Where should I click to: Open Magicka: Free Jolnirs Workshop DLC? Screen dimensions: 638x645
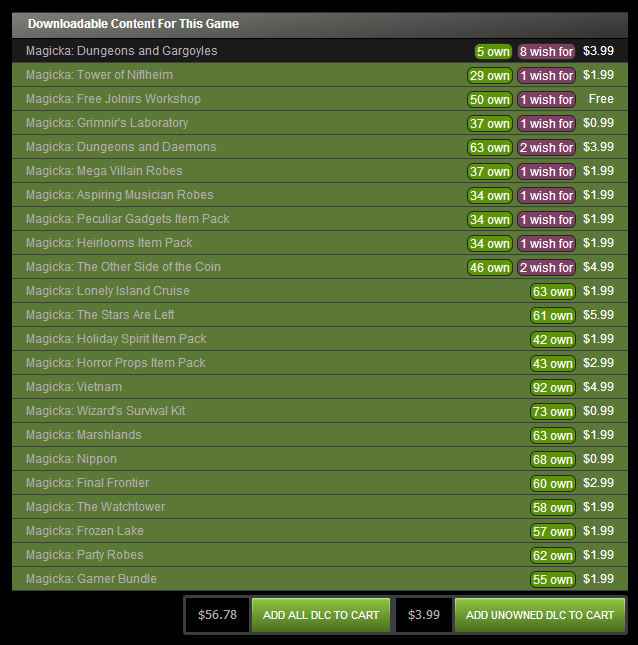320,99
